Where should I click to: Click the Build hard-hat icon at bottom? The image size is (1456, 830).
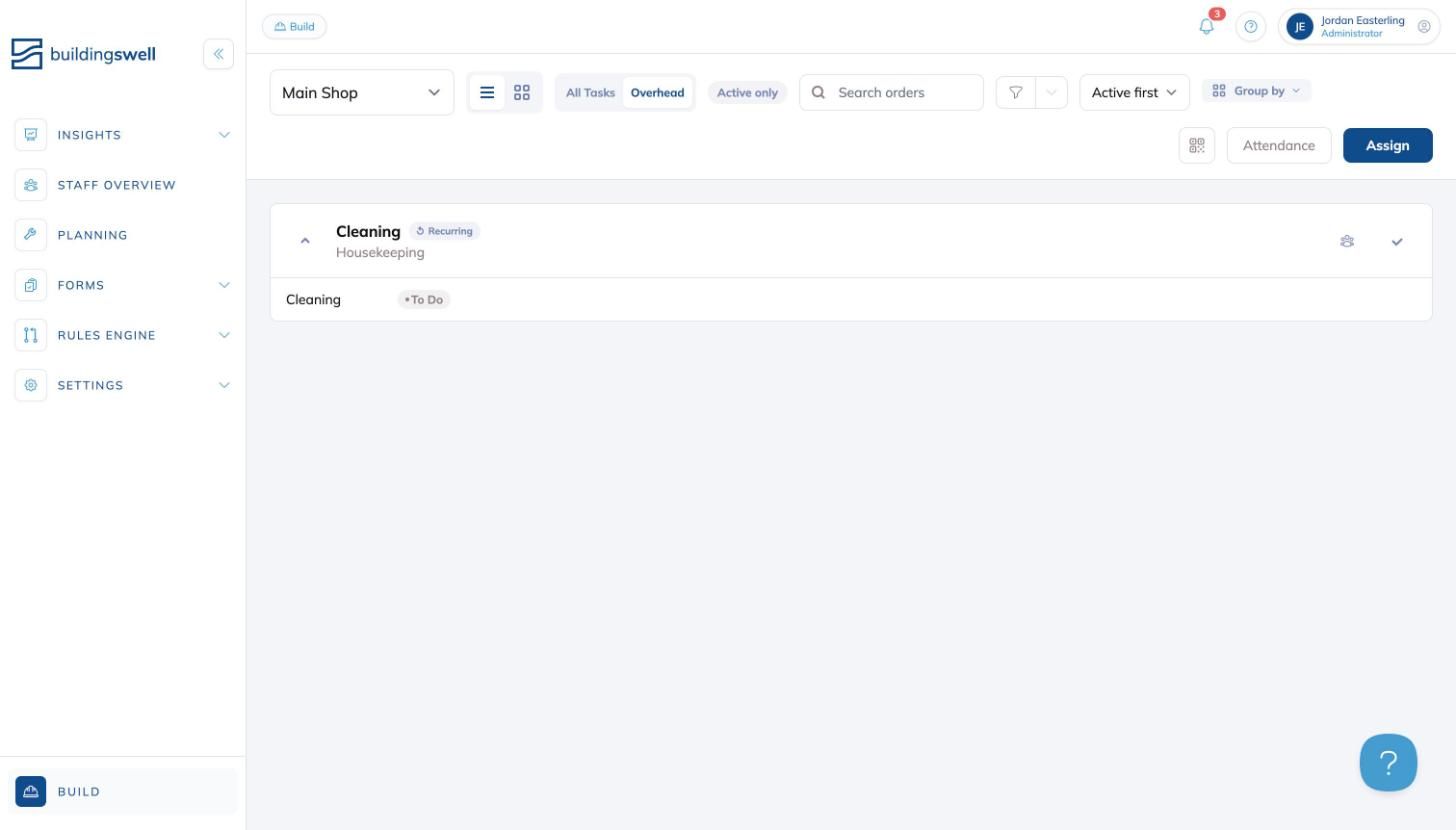[x=31, y=791]
